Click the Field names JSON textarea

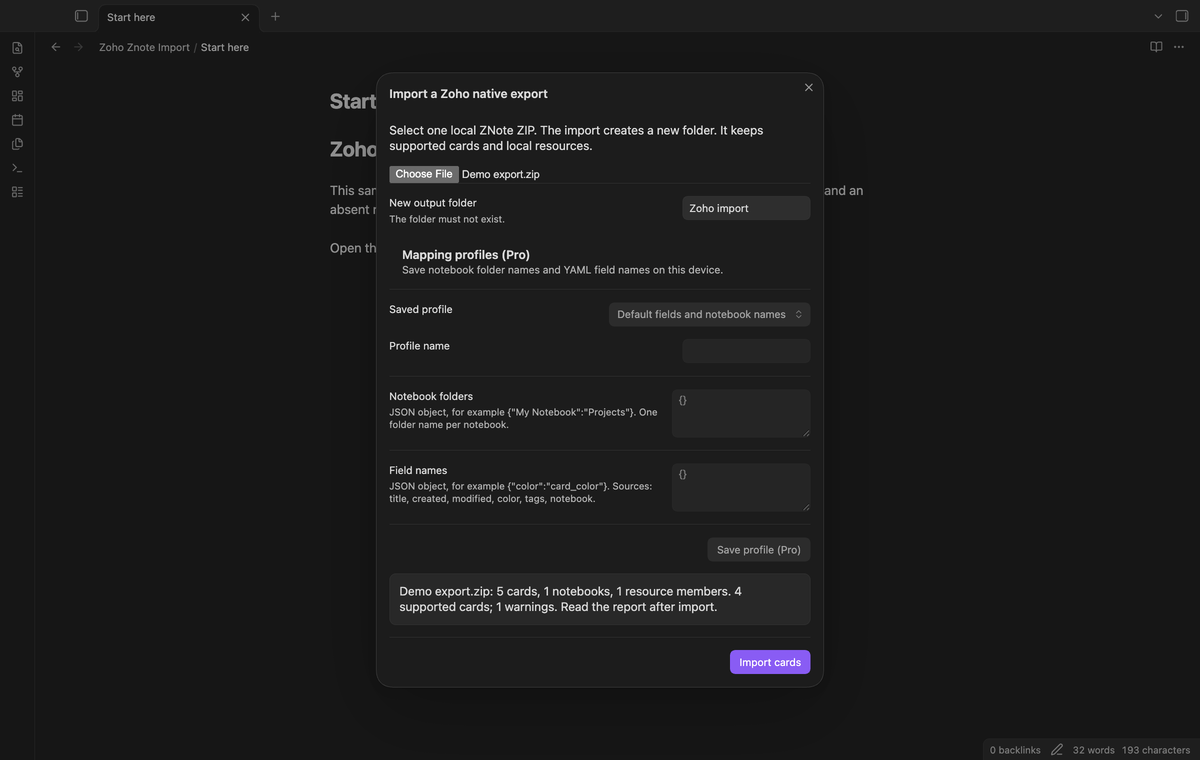pyautogui.click(x=741, y=487)
